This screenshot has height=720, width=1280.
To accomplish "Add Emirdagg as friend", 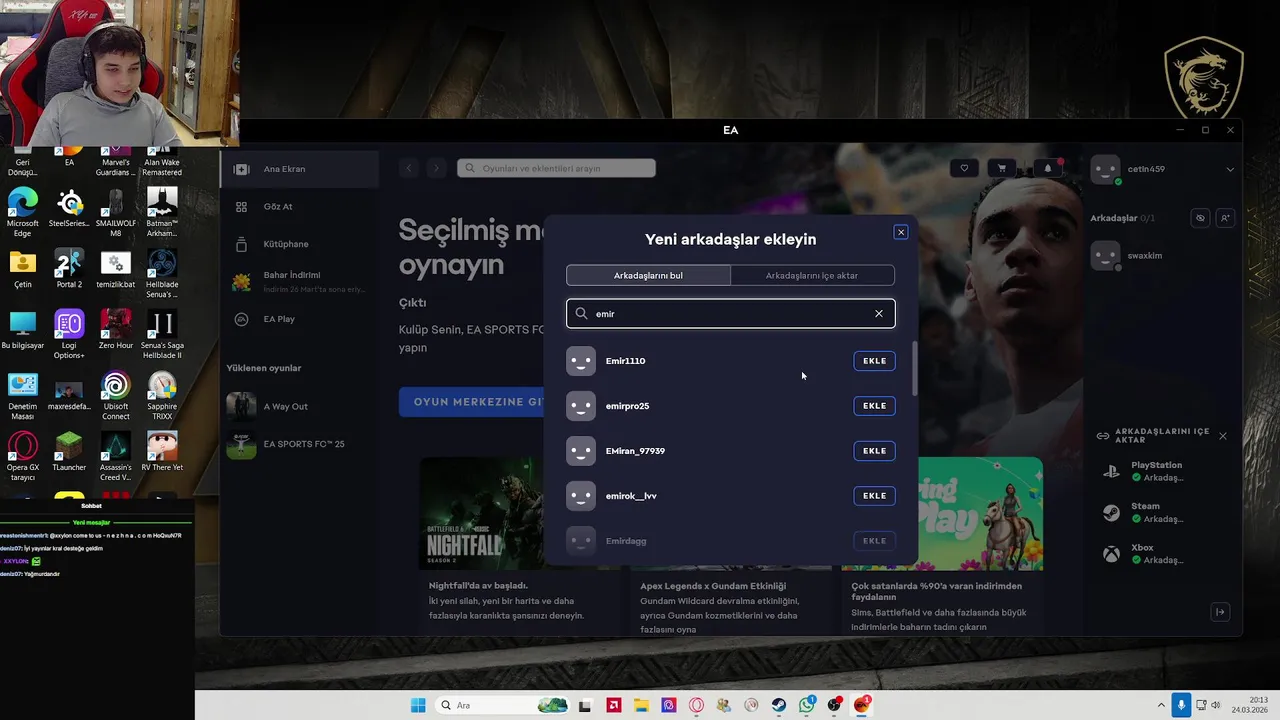I will [874, 541].
